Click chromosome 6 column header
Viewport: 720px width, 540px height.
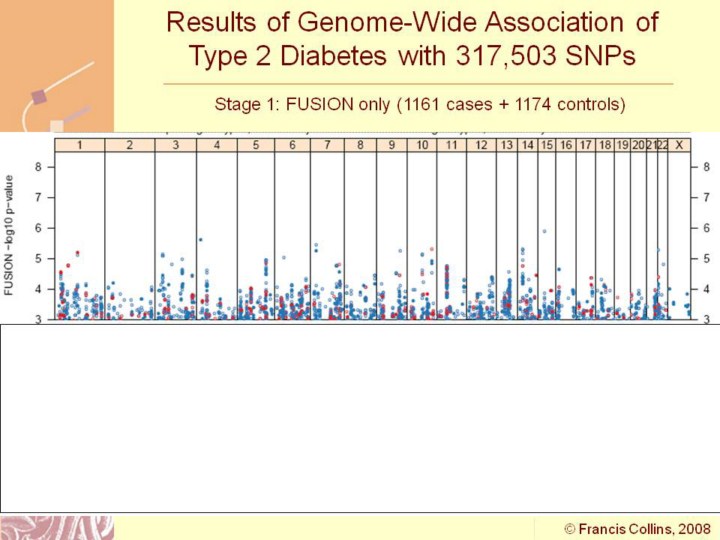tap(291, 146)
